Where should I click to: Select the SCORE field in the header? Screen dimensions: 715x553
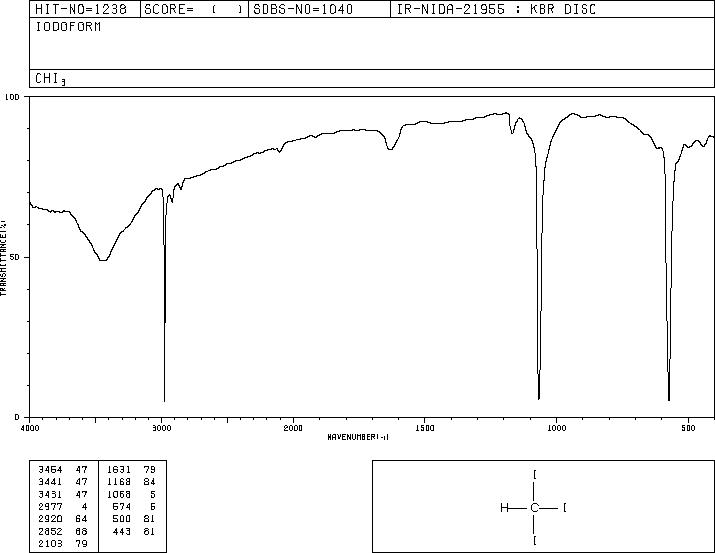point(194,9)
